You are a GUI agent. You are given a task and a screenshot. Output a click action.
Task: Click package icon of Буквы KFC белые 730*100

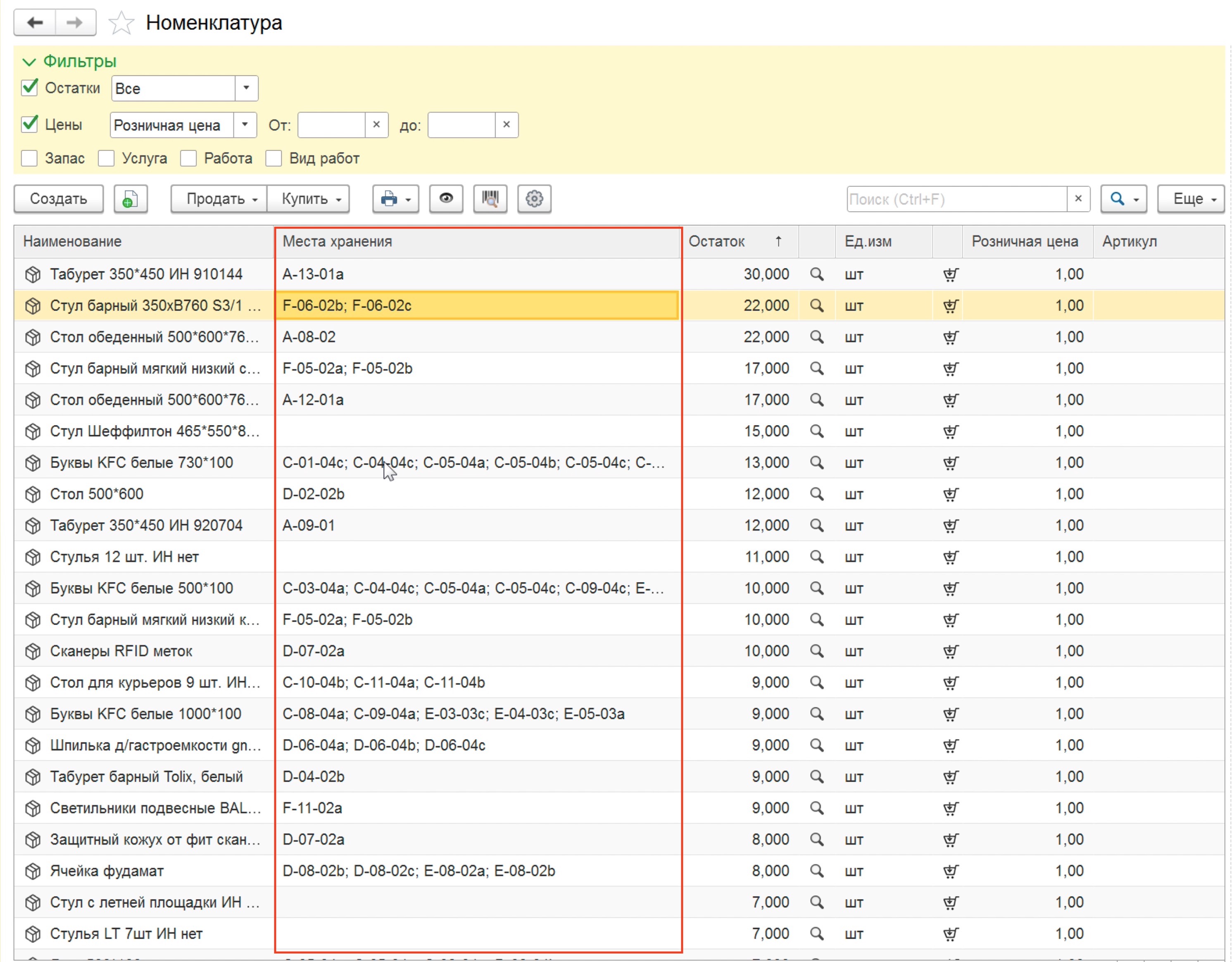point(33,463)
